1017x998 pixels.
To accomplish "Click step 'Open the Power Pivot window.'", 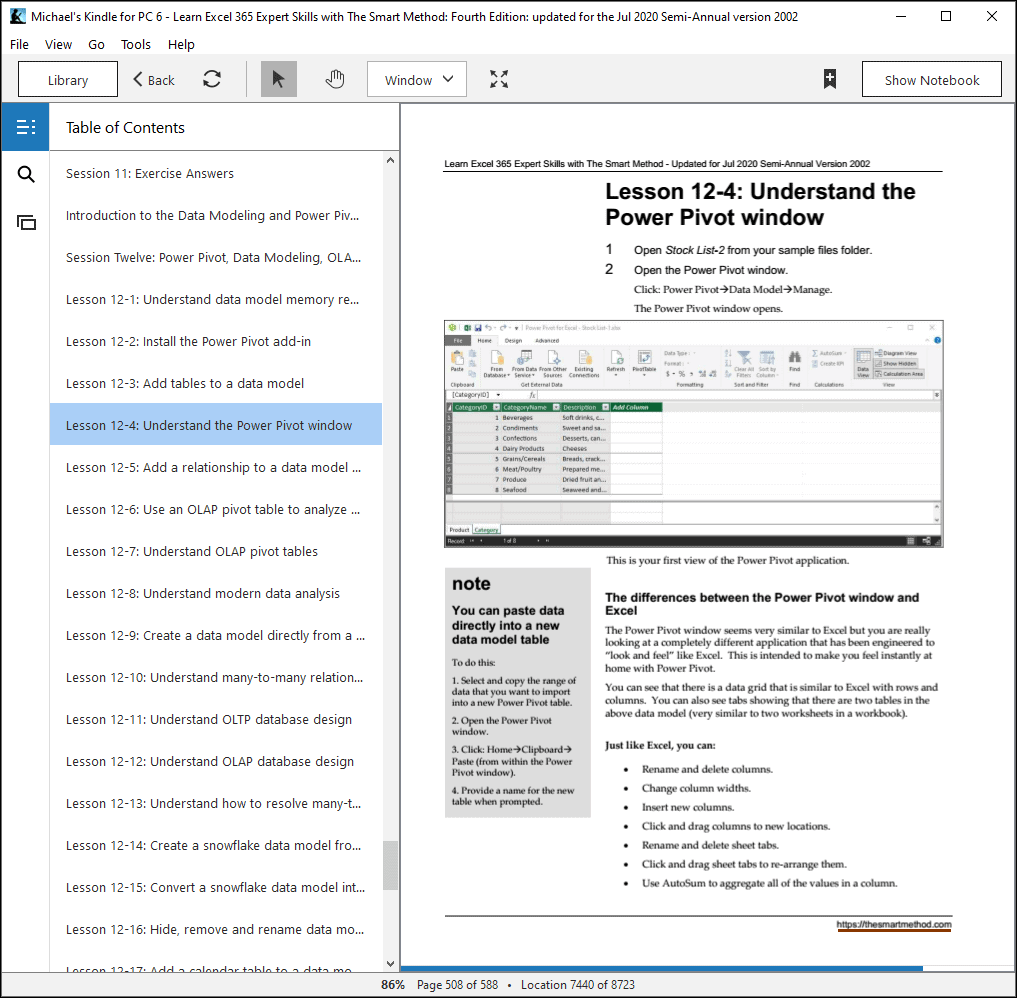I will [710, 270].
